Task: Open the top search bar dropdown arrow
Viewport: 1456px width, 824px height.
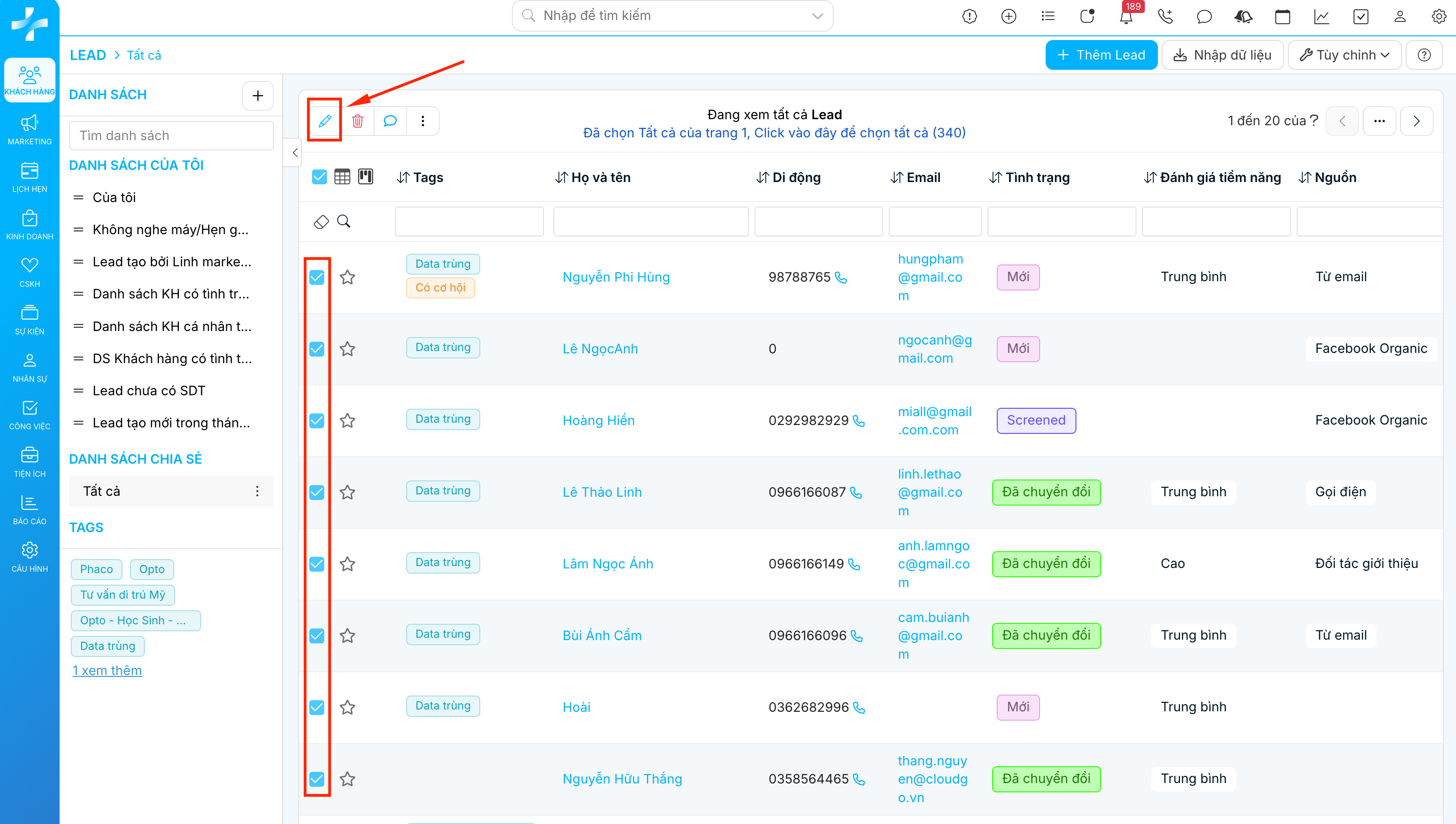Action: [x=817, y=16]
